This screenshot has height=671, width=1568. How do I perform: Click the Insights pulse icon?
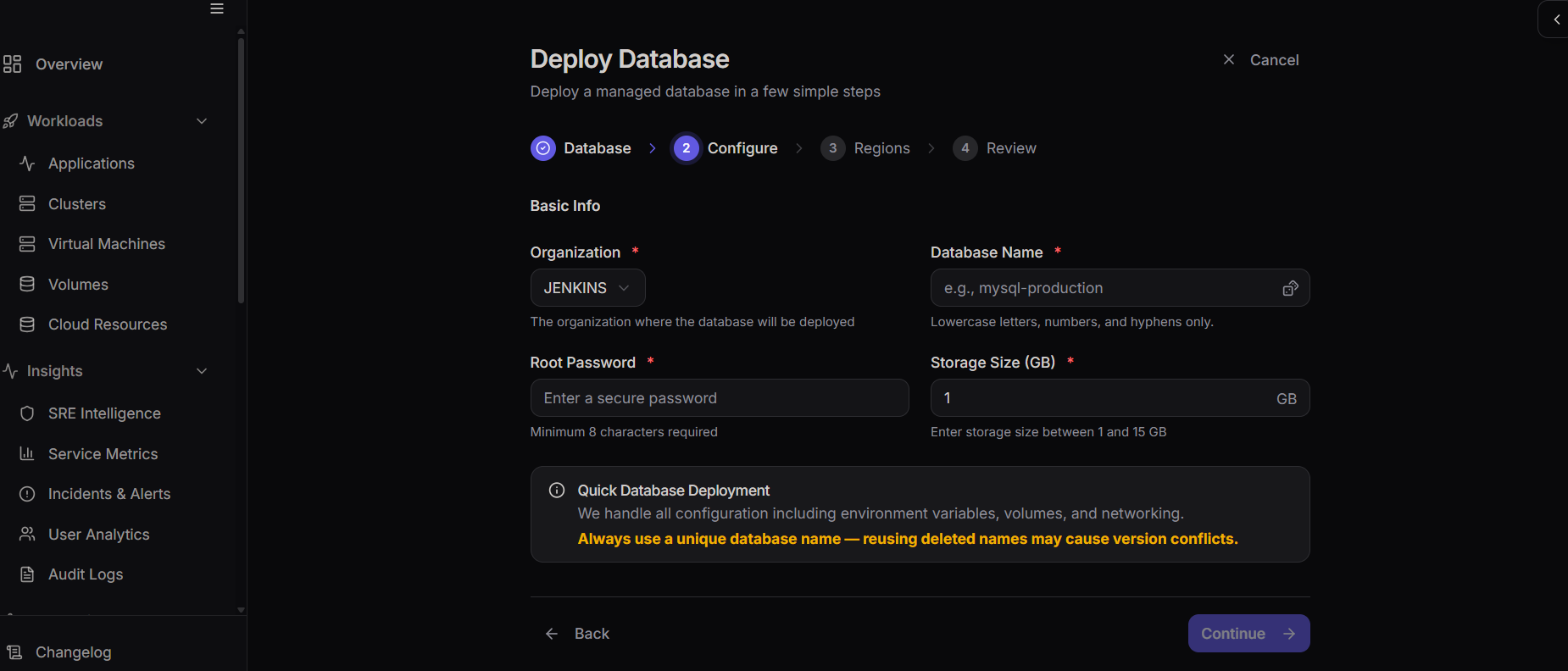click(10, 371)
